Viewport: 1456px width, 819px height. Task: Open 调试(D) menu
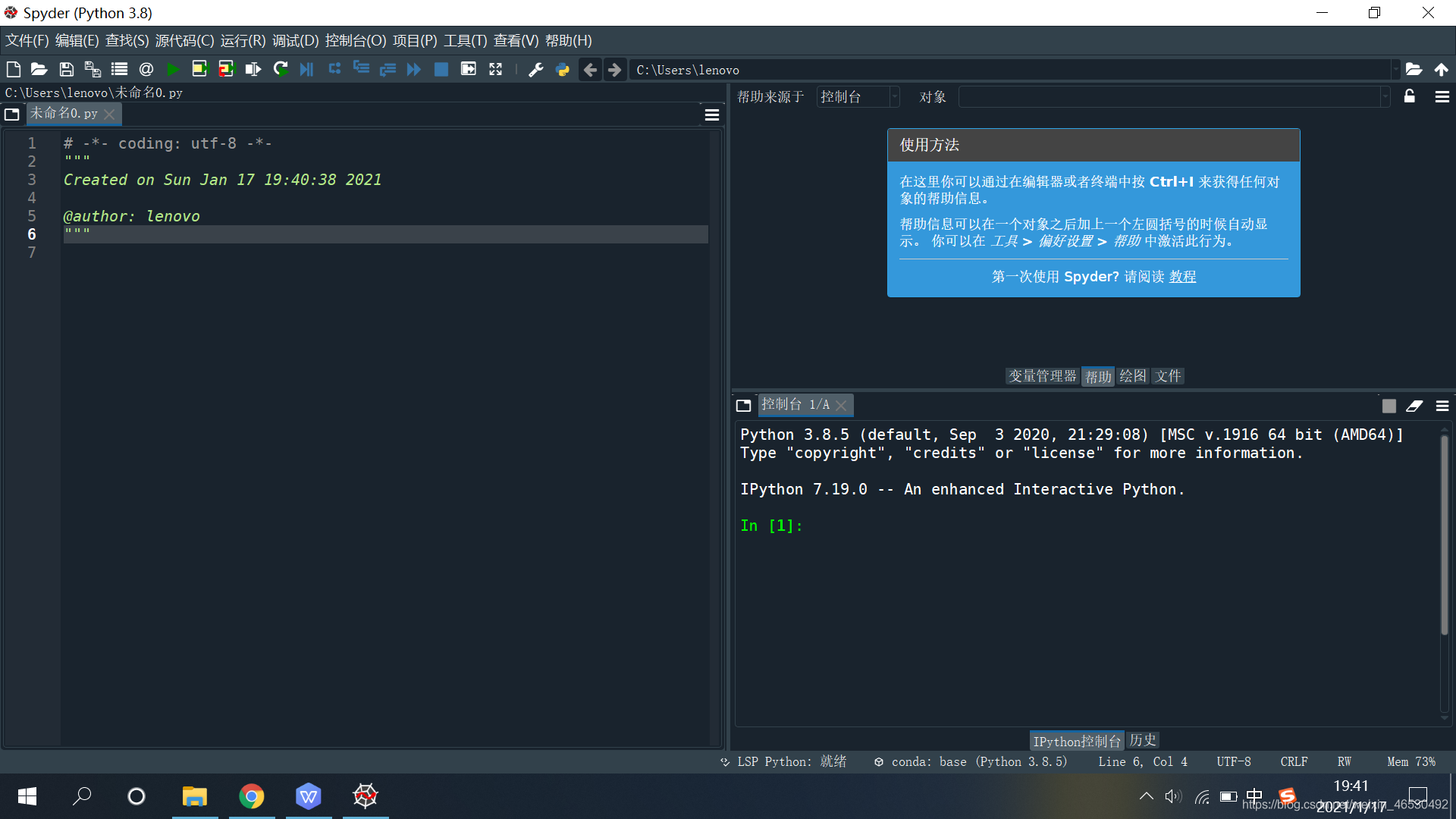[x=296, y=41]
